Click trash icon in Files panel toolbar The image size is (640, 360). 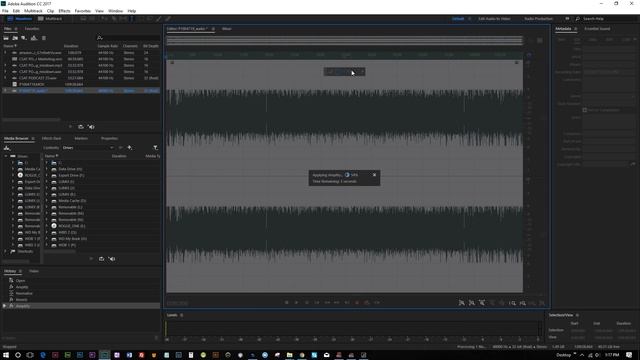(x=44, y=38)
